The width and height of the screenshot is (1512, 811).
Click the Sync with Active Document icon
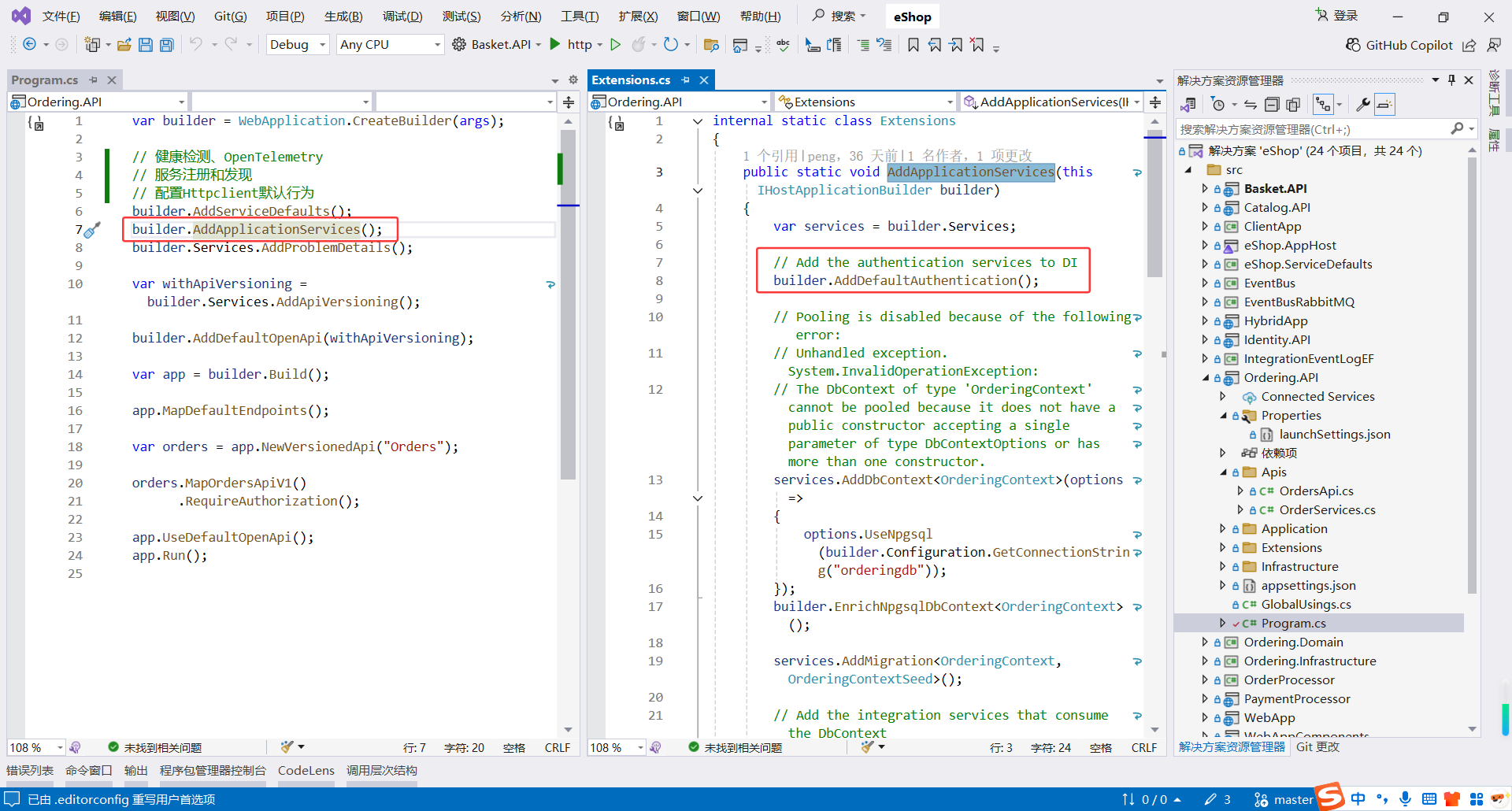1251,105
